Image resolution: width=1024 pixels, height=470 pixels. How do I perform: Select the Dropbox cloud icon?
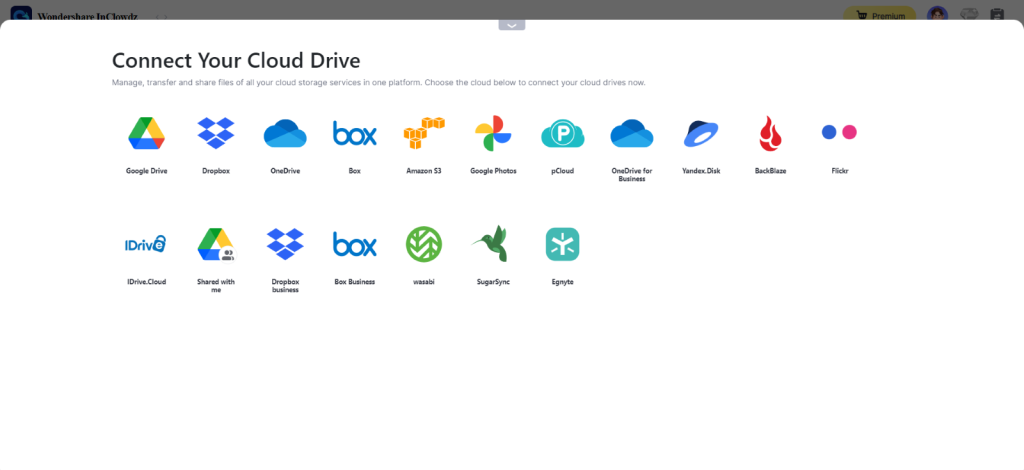pyautogui.click(x=216, y=133)
